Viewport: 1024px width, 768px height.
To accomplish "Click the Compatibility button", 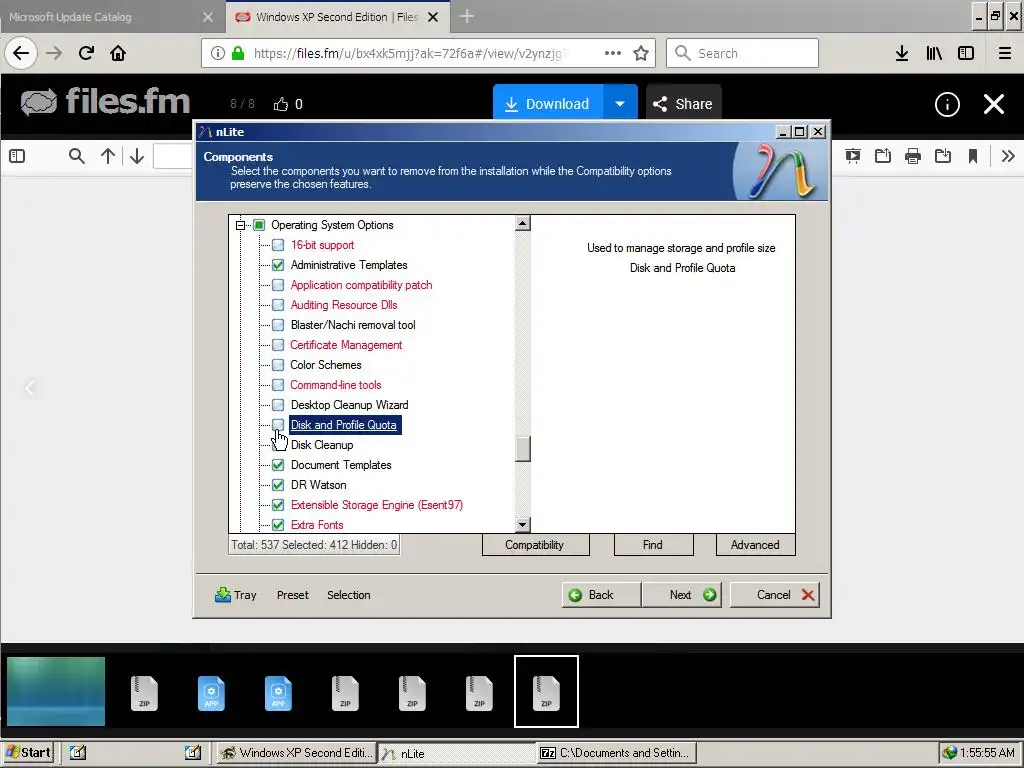I will pos(536,545).
